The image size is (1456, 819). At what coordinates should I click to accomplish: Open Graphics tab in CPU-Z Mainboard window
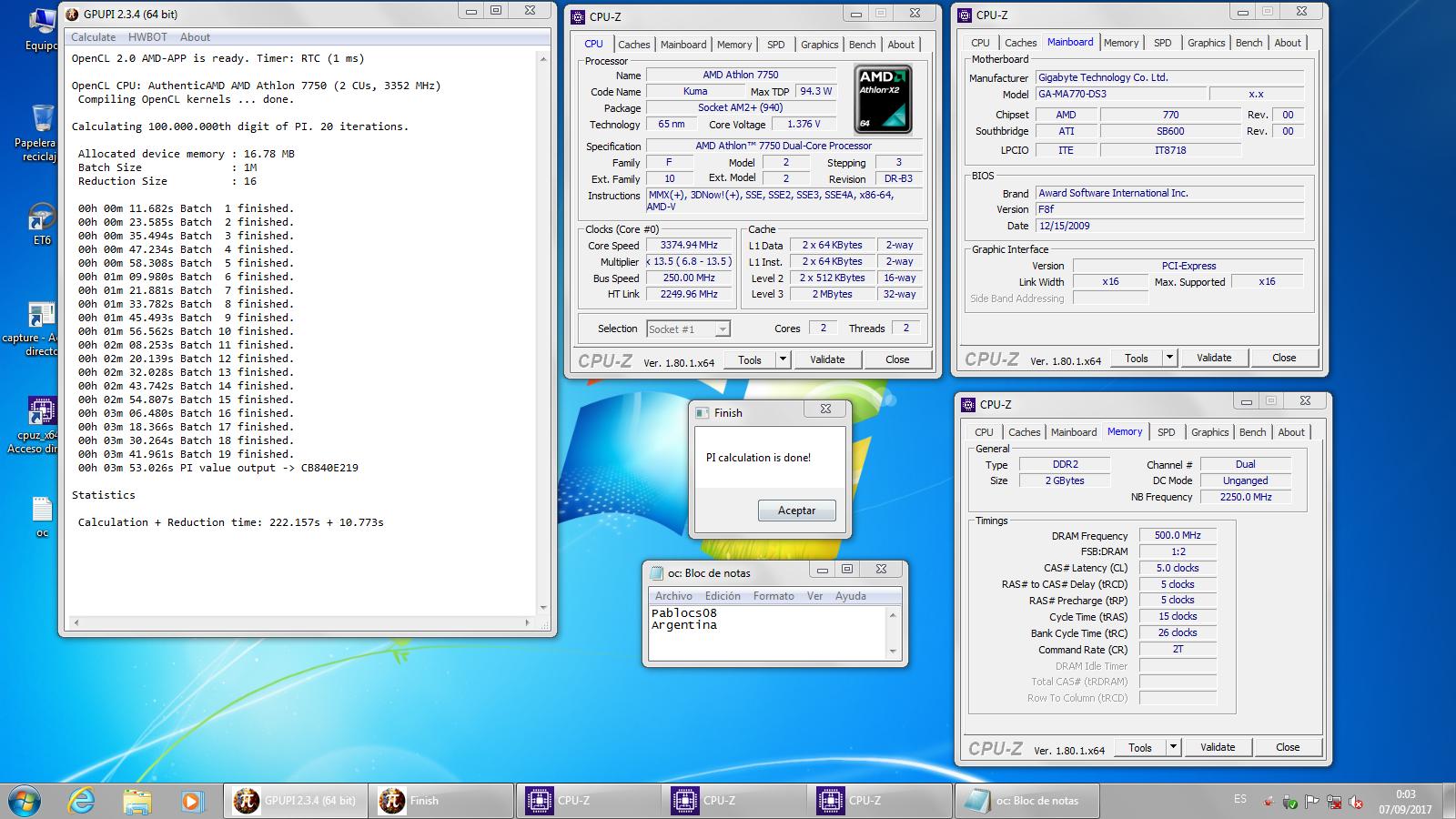1206,43
